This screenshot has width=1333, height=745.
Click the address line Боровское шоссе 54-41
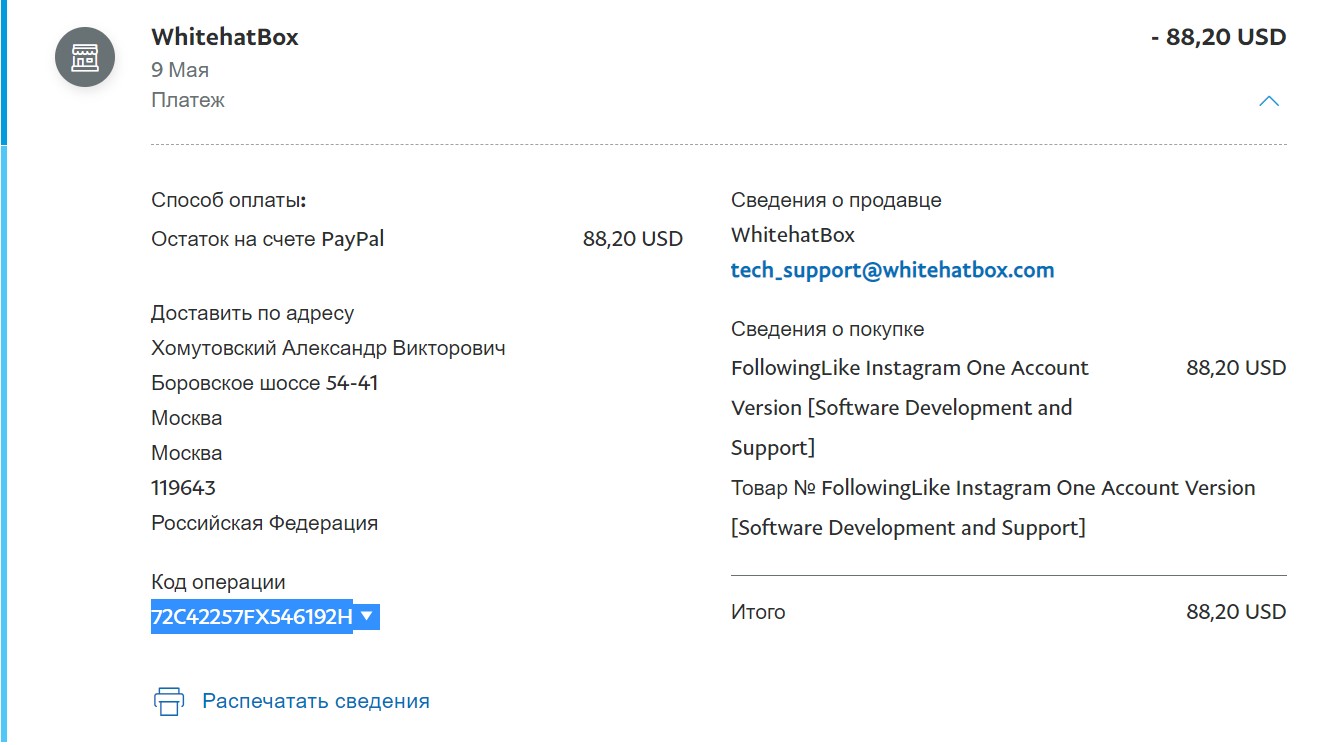tap(265, 383)
